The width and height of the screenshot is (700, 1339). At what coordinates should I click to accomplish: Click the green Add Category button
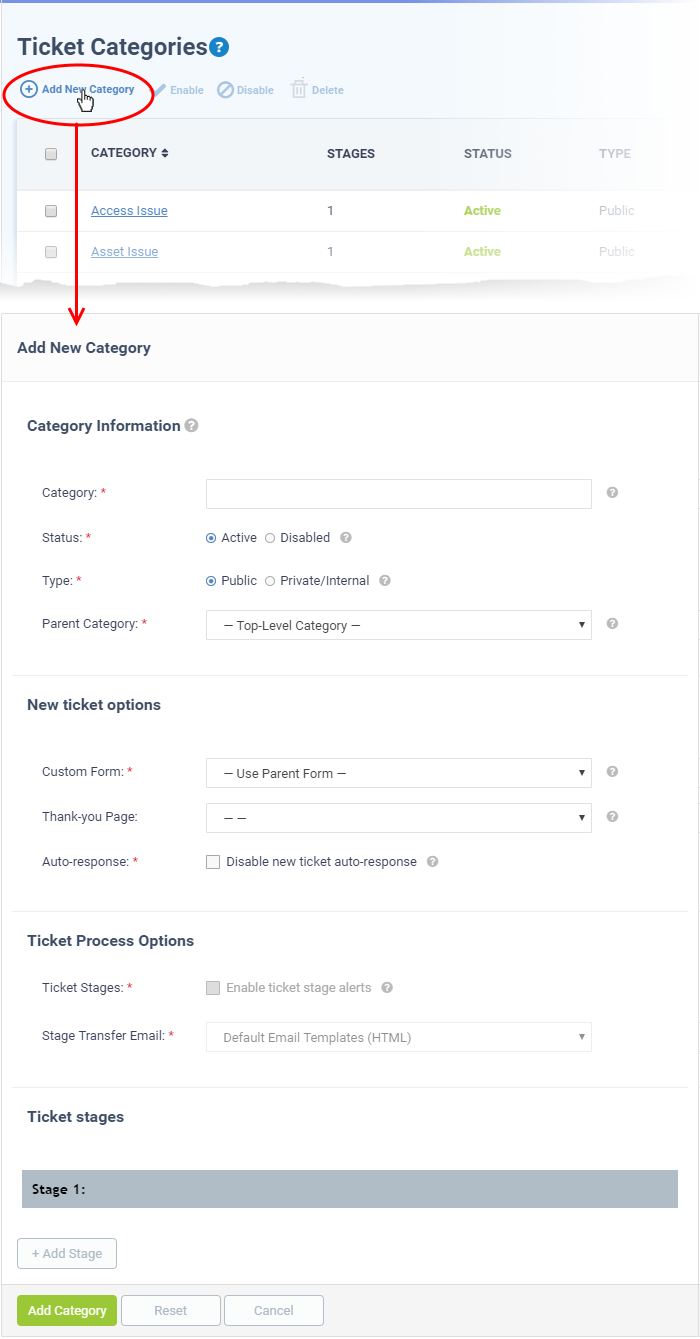tap(67, 1310)
